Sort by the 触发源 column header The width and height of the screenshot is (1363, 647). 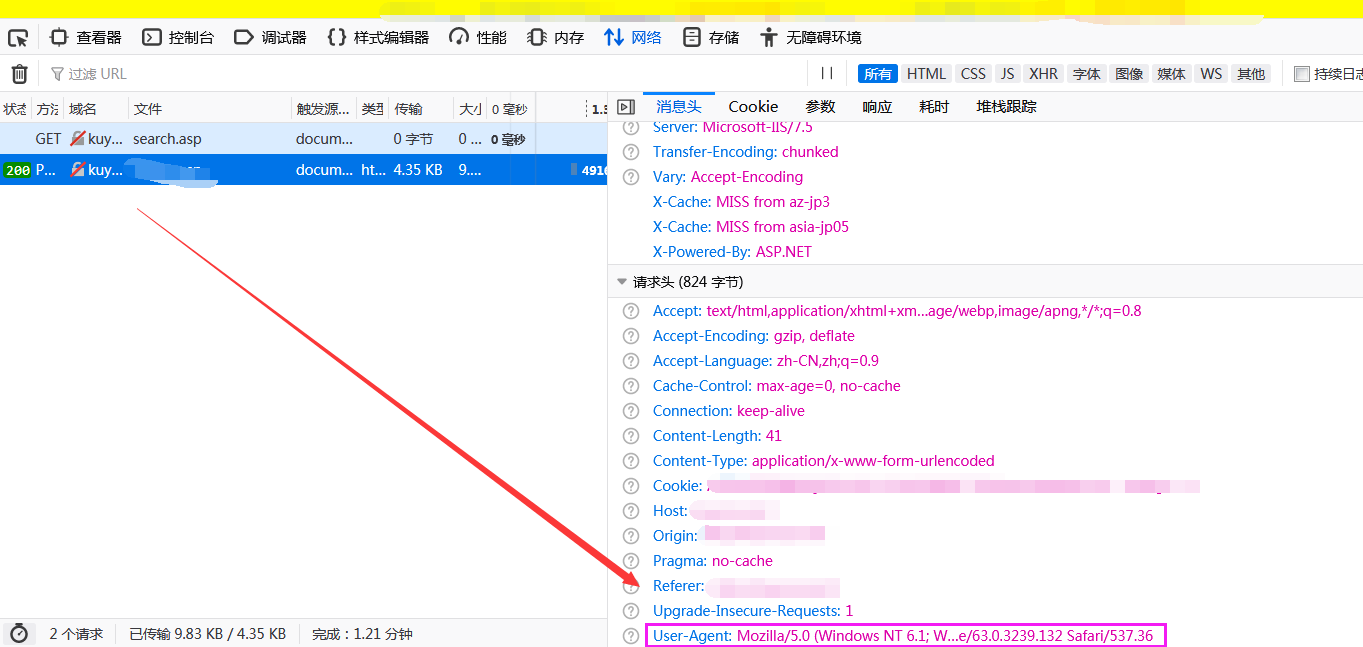click(x=324, y=109)
